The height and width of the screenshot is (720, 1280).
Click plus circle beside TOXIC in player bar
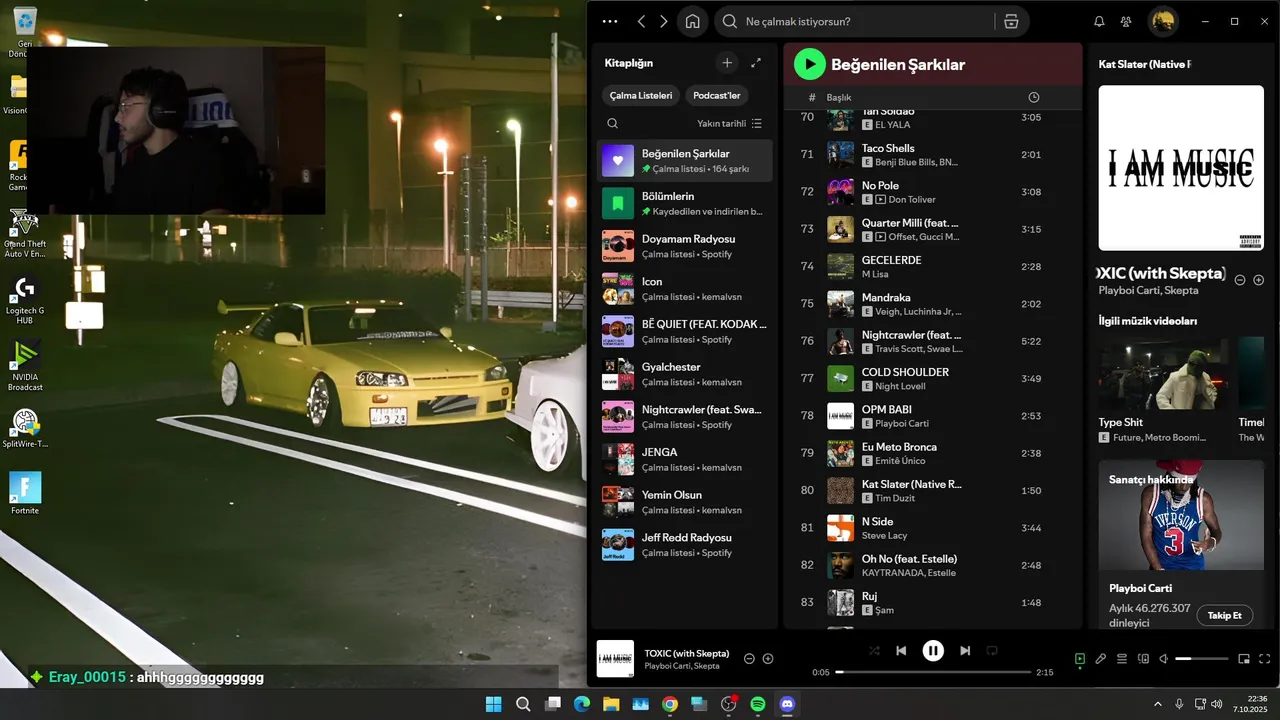pos(768,659)
